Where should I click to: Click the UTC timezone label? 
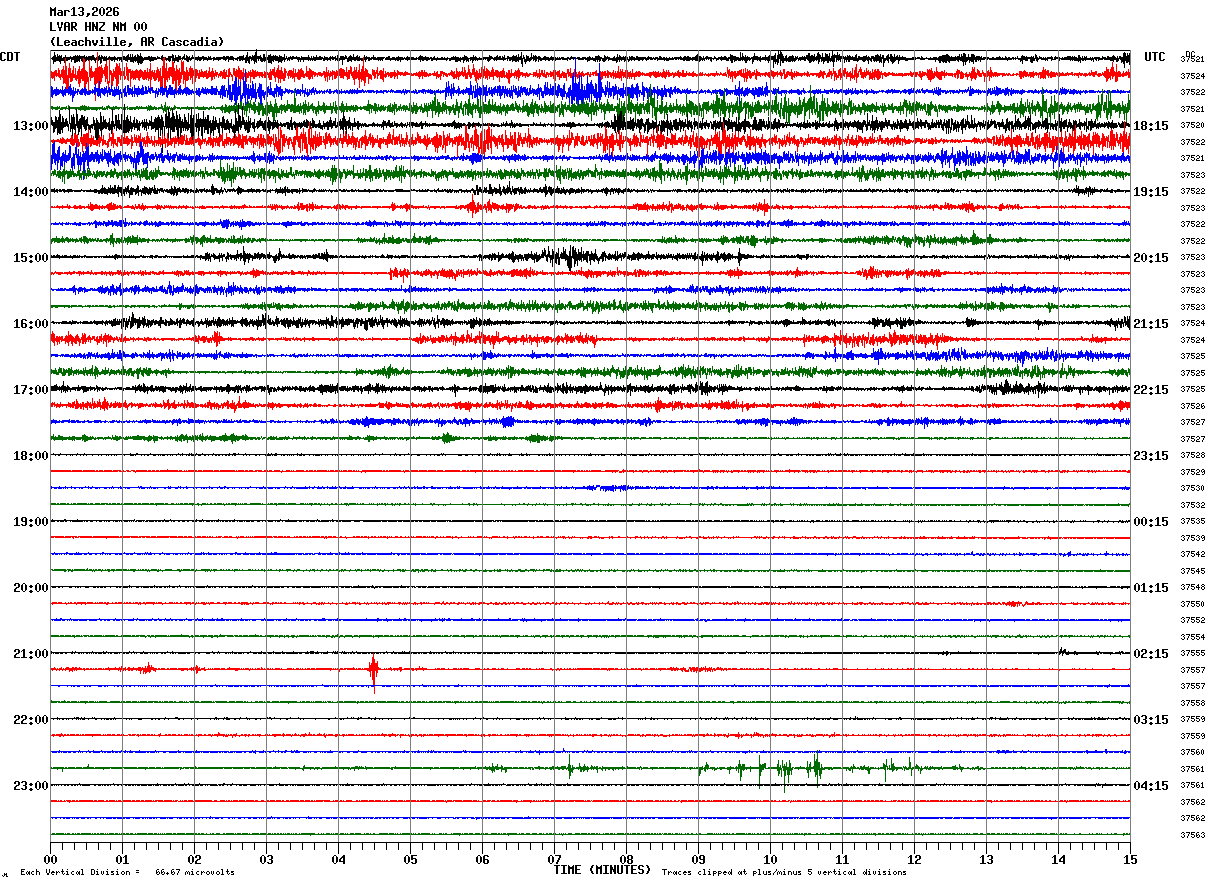(x=1155, y=57)
